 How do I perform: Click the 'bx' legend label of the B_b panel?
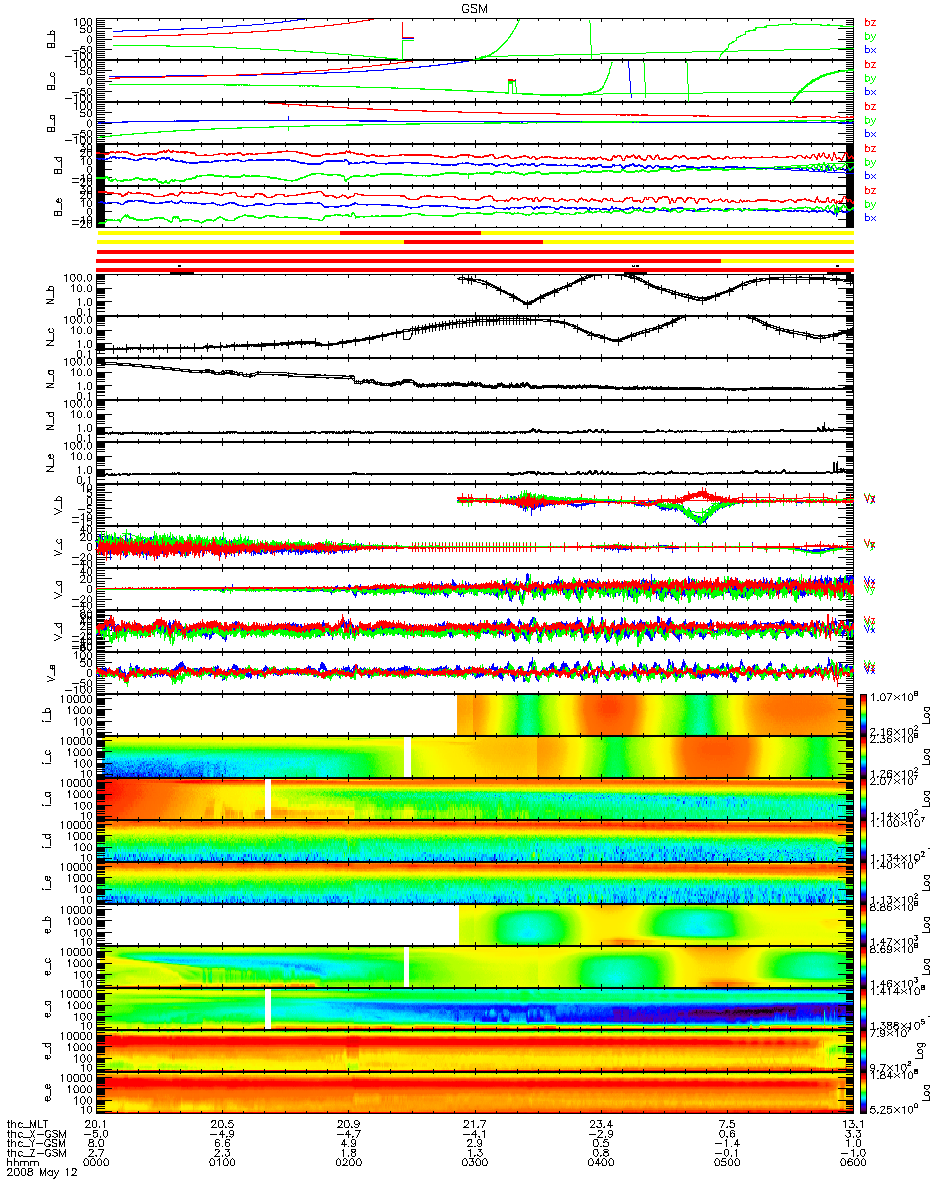870,49
